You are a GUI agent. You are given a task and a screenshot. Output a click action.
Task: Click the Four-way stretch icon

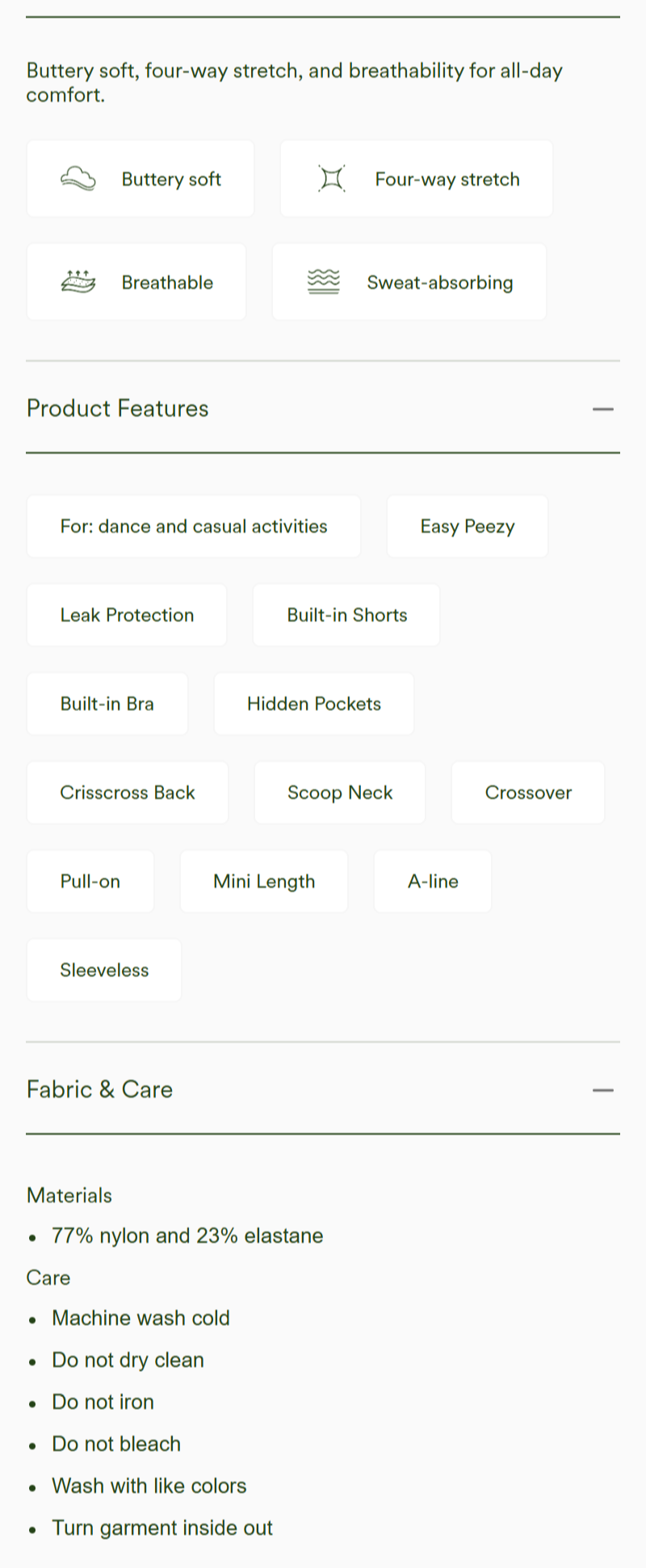point(331,178)
